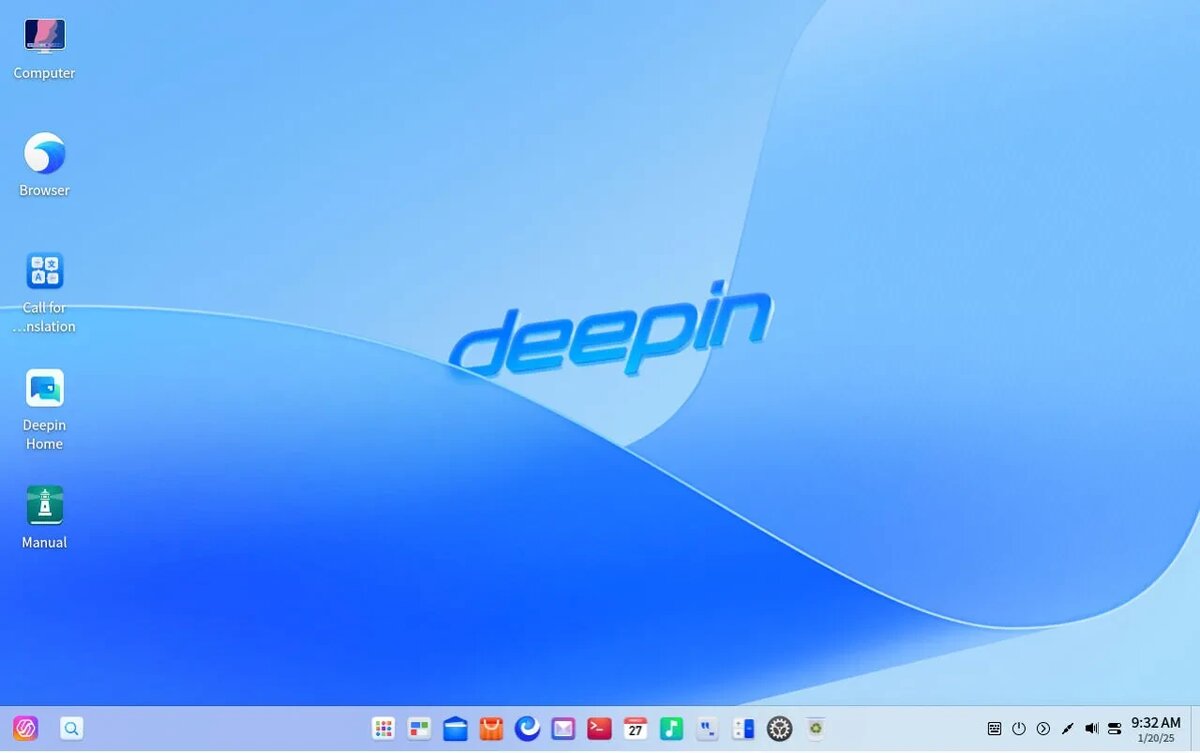
Task: Click the onscreen keyboard tray icon
Action: click(x=994, y=729)
